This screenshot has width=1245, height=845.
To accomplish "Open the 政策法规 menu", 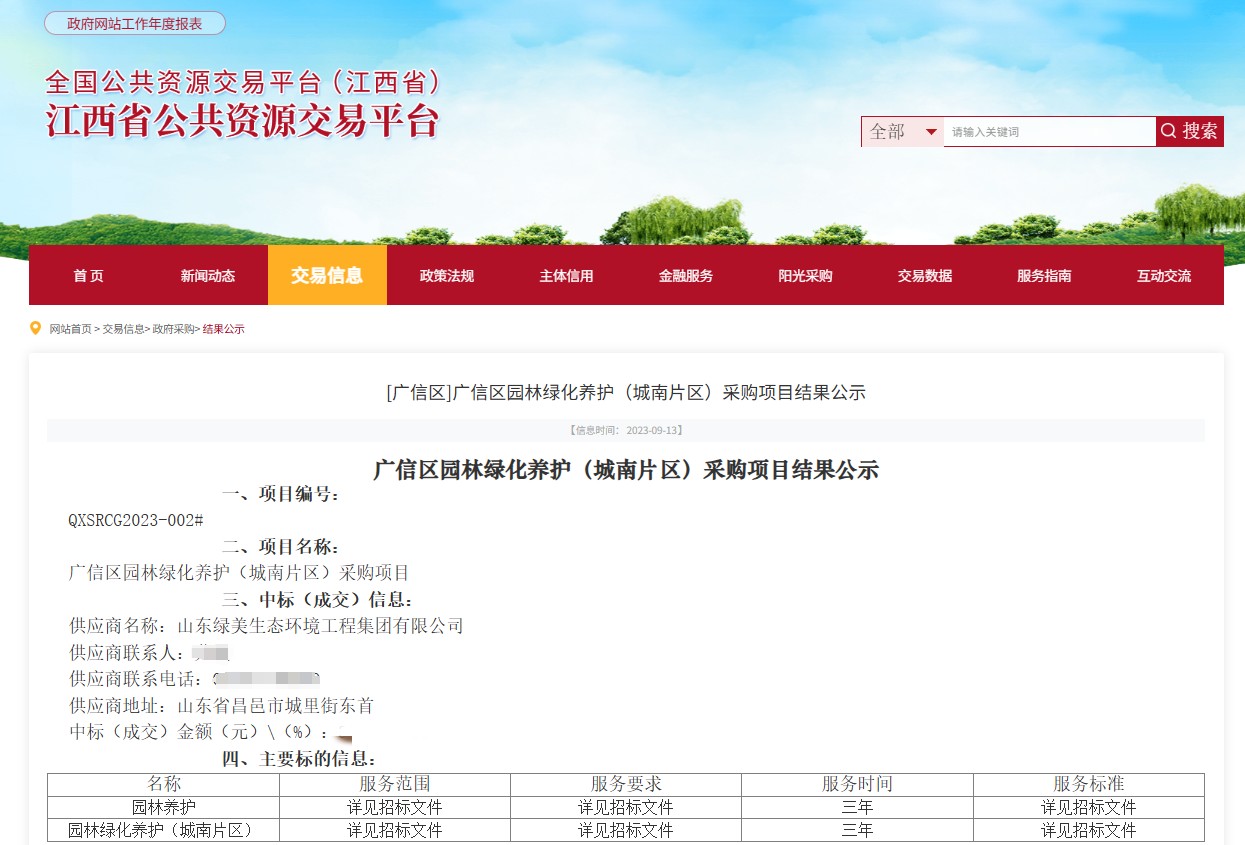I will 446,276.
